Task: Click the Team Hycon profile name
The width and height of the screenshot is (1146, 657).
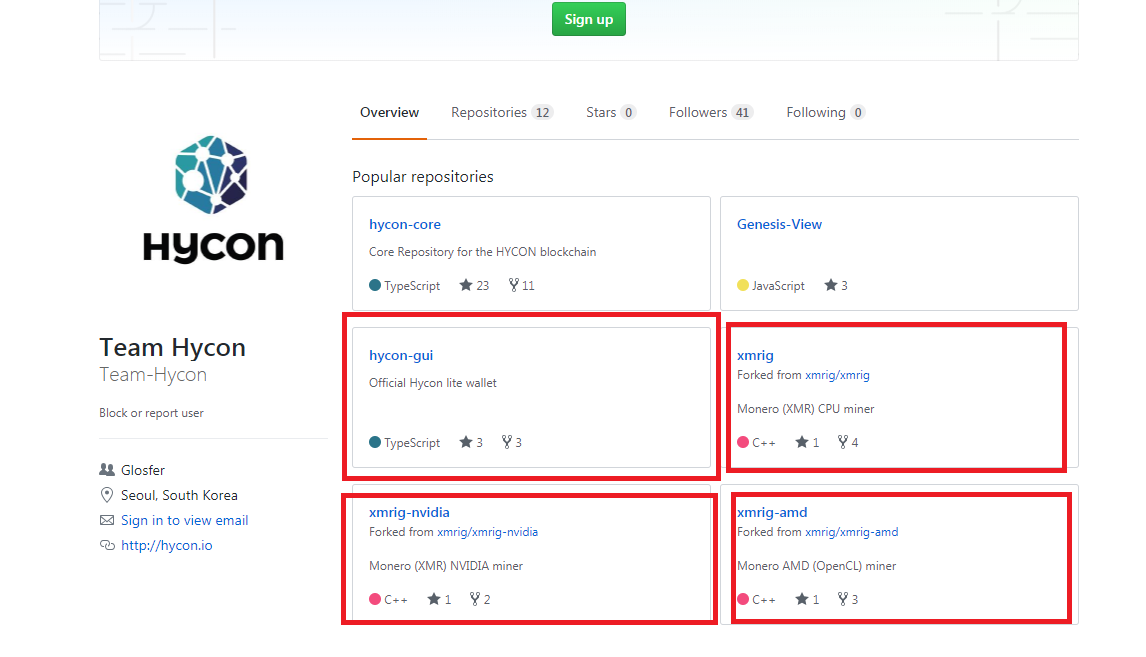Action: coord(172,347)
